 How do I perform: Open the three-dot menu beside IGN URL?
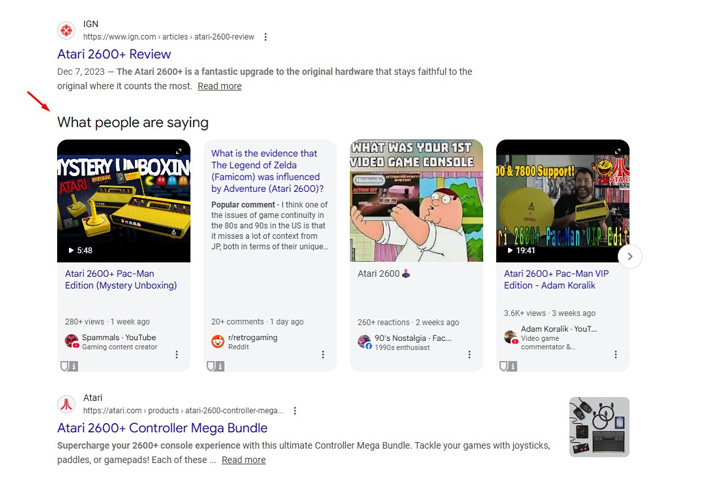[266, 37]
